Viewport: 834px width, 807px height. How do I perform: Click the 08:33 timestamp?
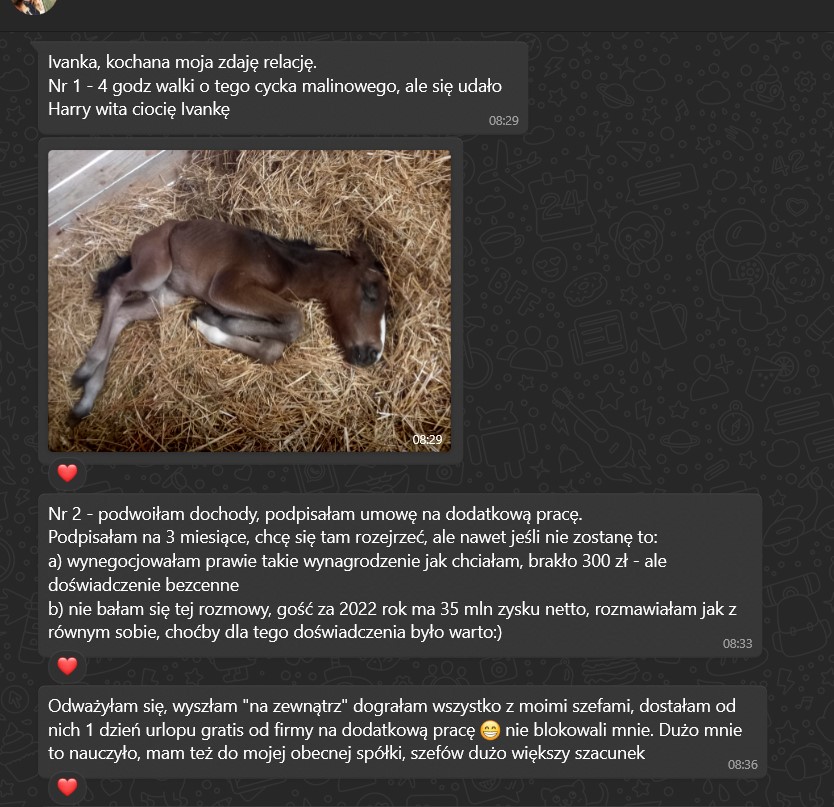coord(737,644)
